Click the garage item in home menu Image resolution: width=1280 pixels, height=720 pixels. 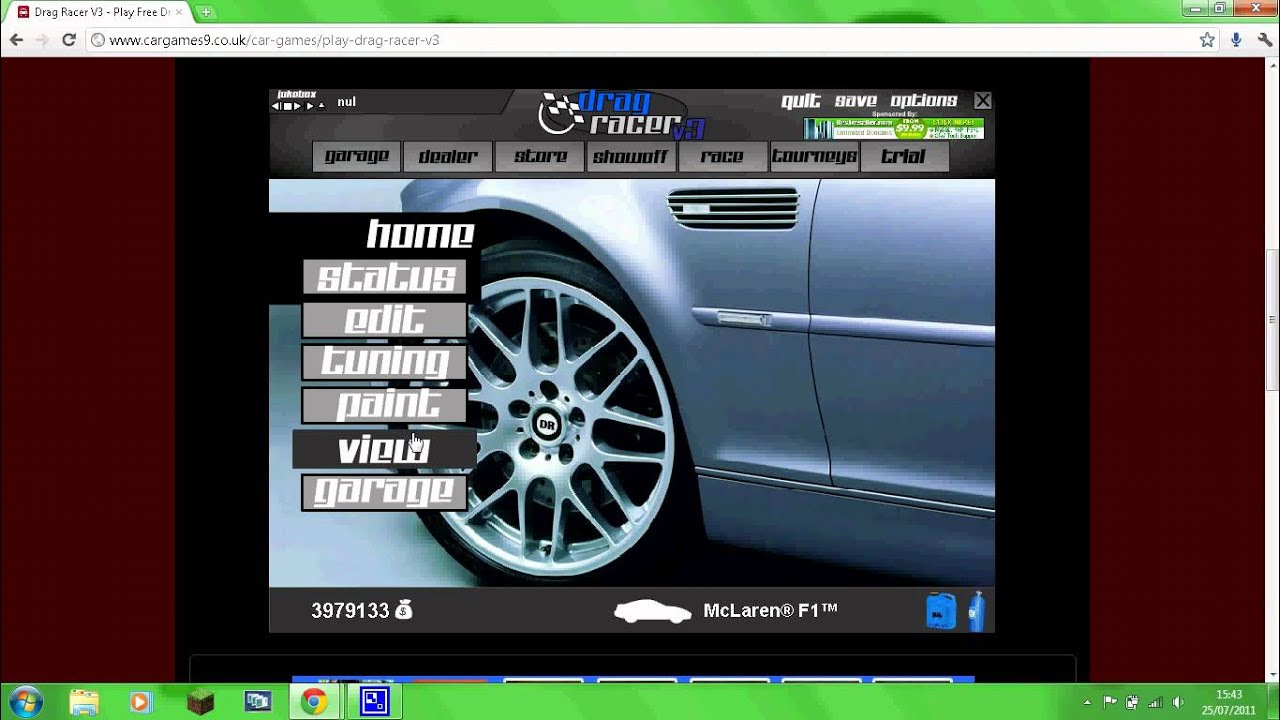tap(385, 492)
